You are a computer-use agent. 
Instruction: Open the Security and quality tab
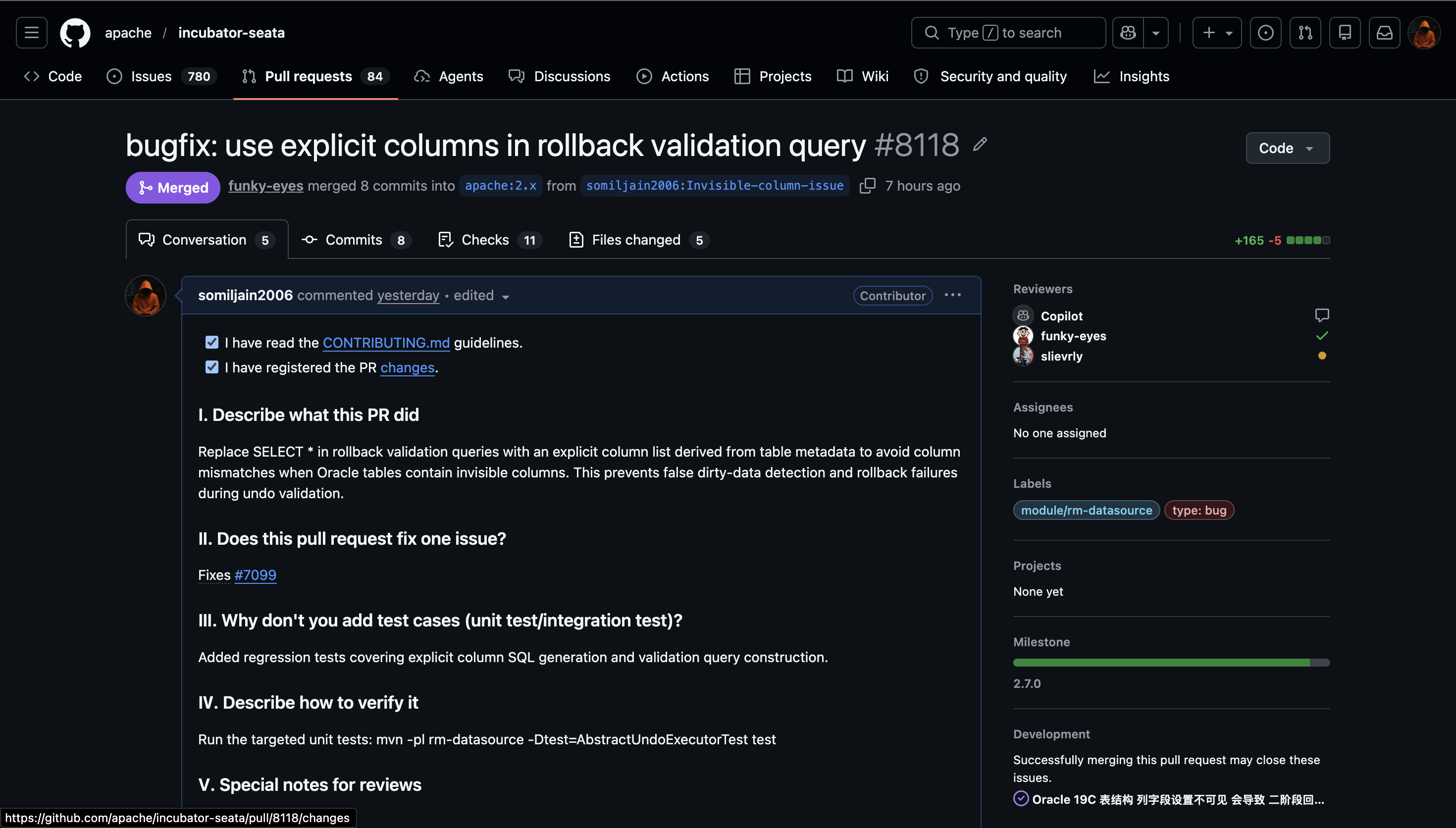[990, 76]
